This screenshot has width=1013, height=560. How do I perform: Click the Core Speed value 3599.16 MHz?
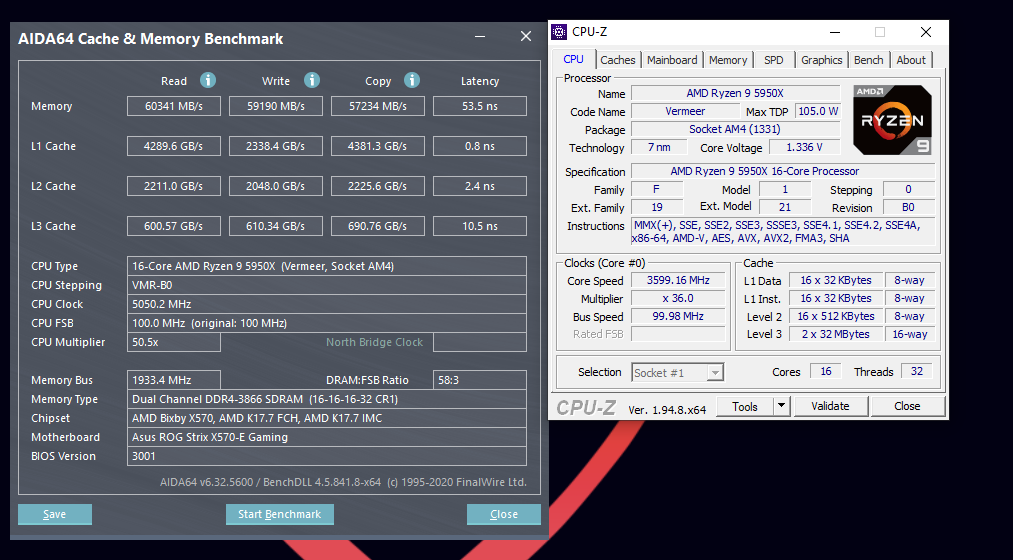click(x=678, y=280)
